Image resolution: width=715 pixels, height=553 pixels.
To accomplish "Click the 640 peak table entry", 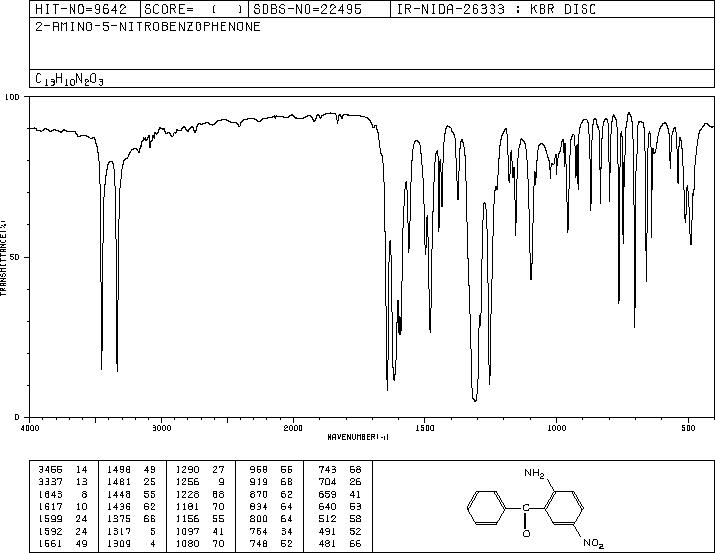I will coord(340,506).
